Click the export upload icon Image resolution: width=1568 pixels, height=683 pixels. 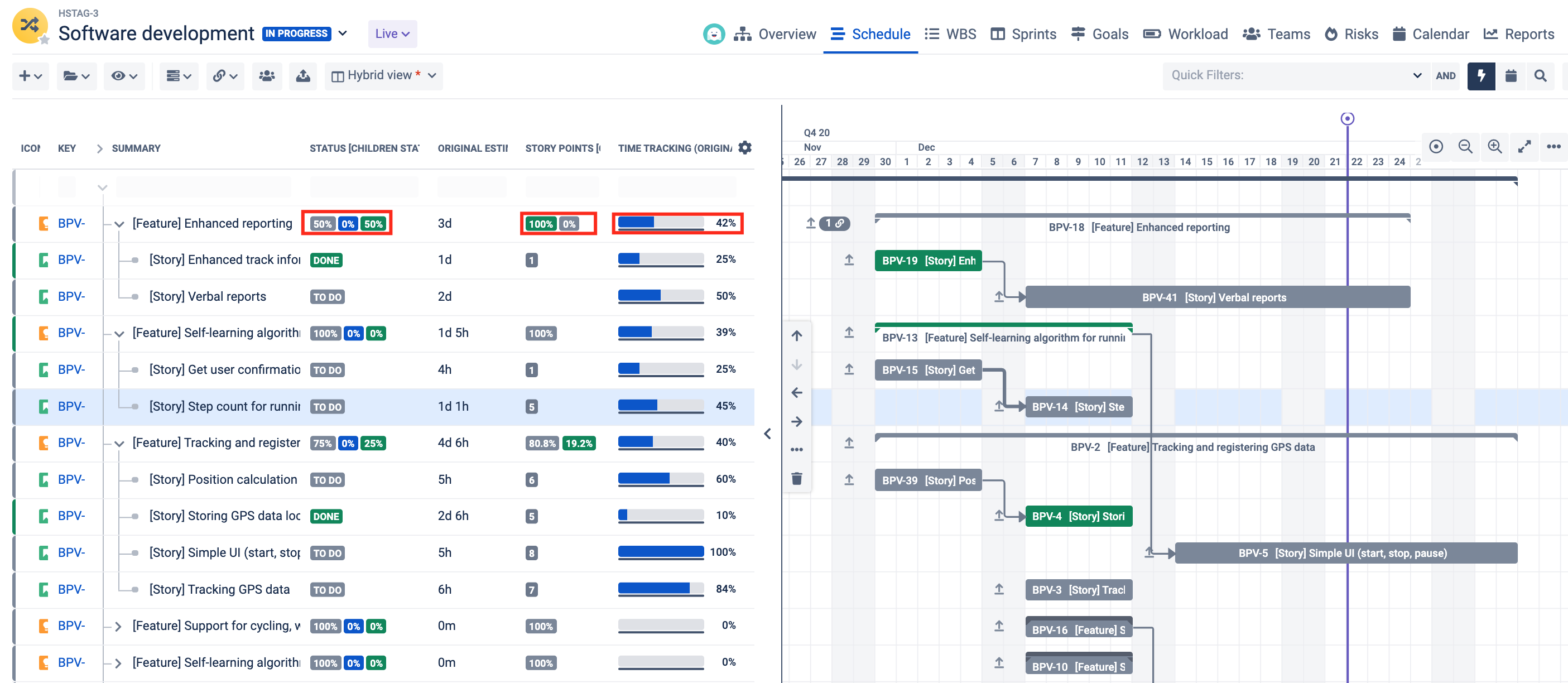tap(303, 75)
